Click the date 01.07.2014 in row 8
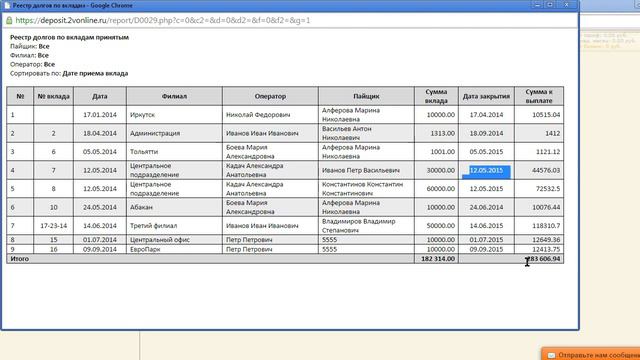 [x=100, y=240]
